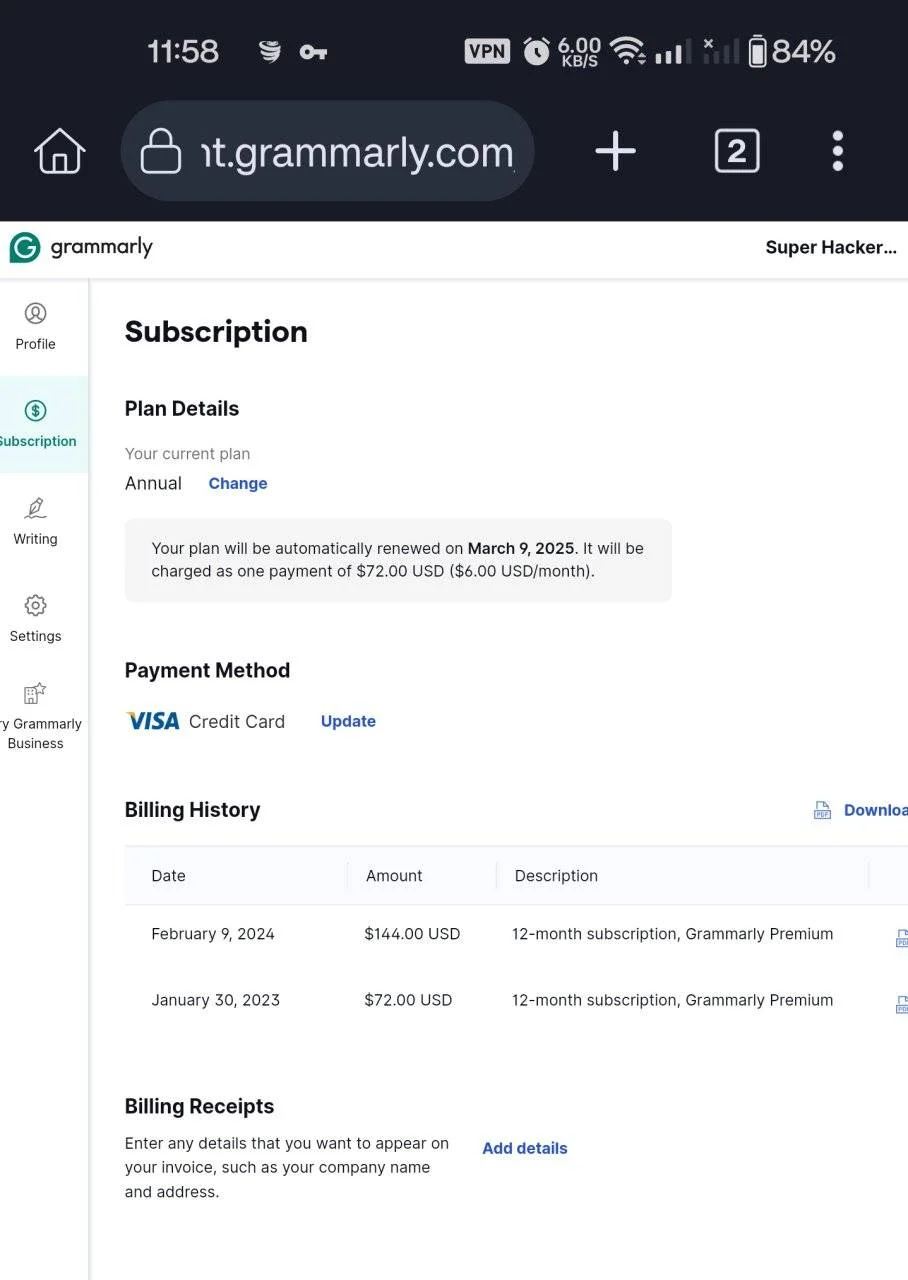Download PDF receipt for February 9, 2024
Viewport: 908px width, 1280px height.
(901, 938)
